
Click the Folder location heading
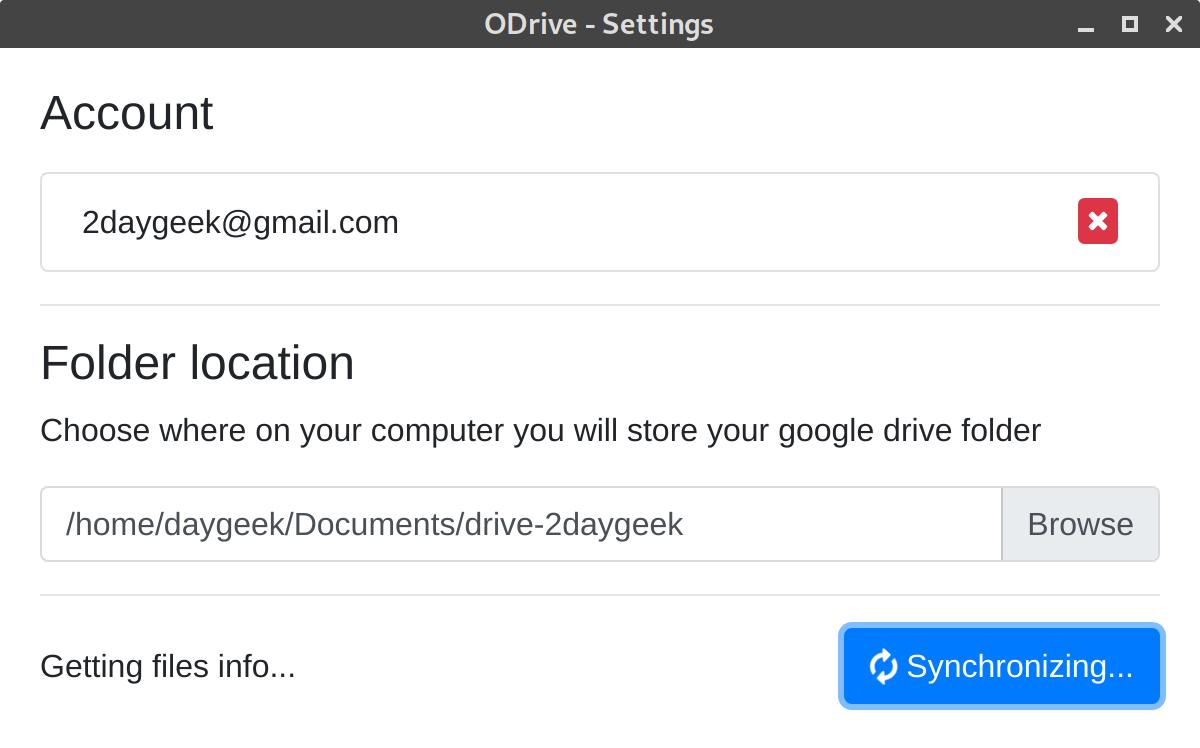click(x=196, y=363)
